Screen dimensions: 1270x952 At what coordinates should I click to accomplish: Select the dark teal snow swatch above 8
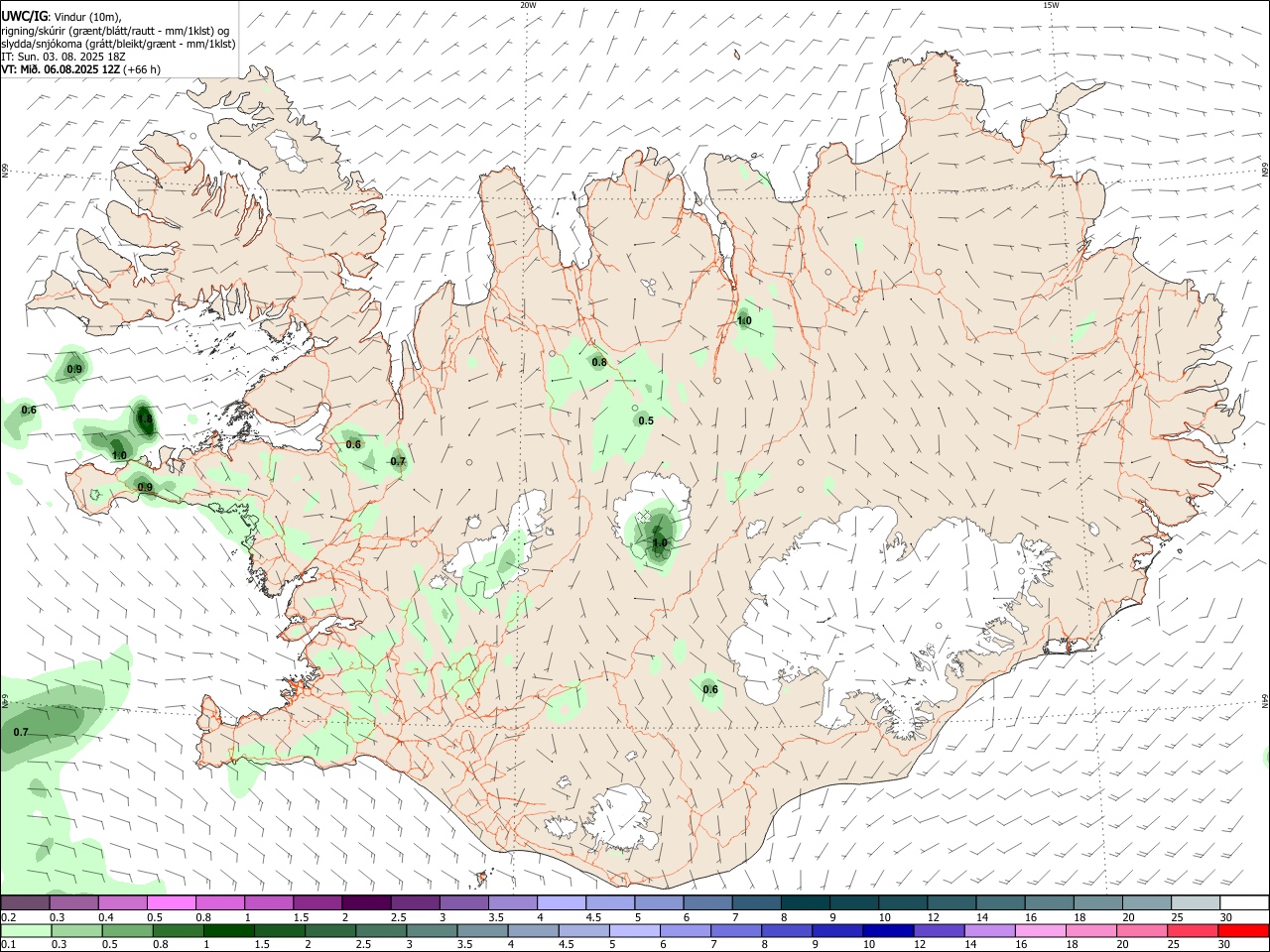click(x=805, y=902)
